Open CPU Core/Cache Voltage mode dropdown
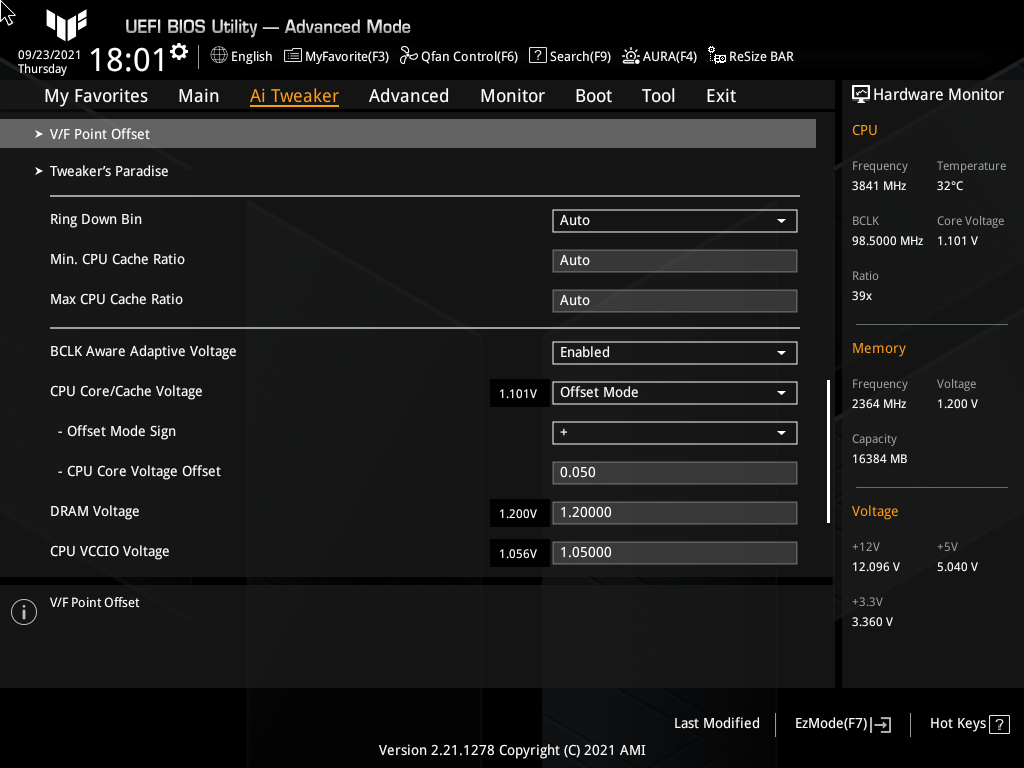The image size is (1024, 768). (x=675, y=392)
